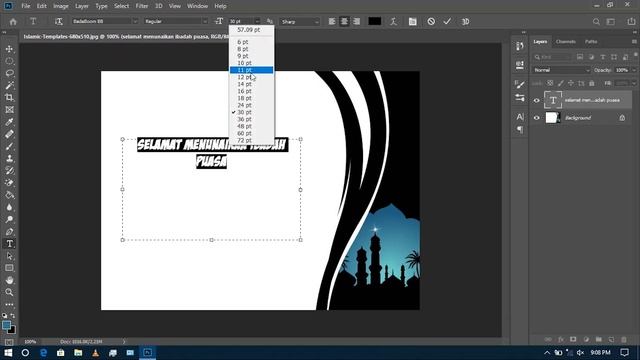Open the workspace switcher dropdown
Viewport: 640px width, 360px height.
611,22
